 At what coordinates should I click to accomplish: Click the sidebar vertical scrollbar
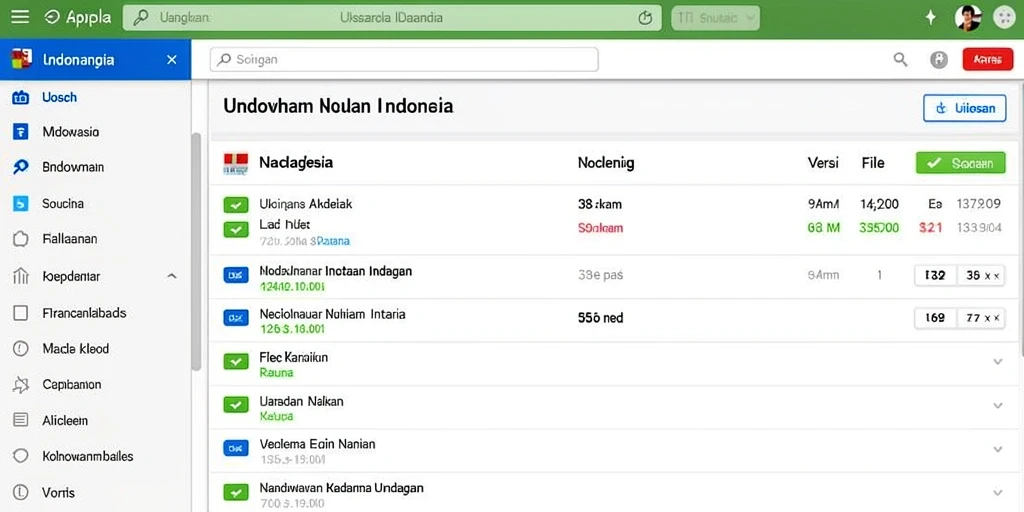pos(196,251)
